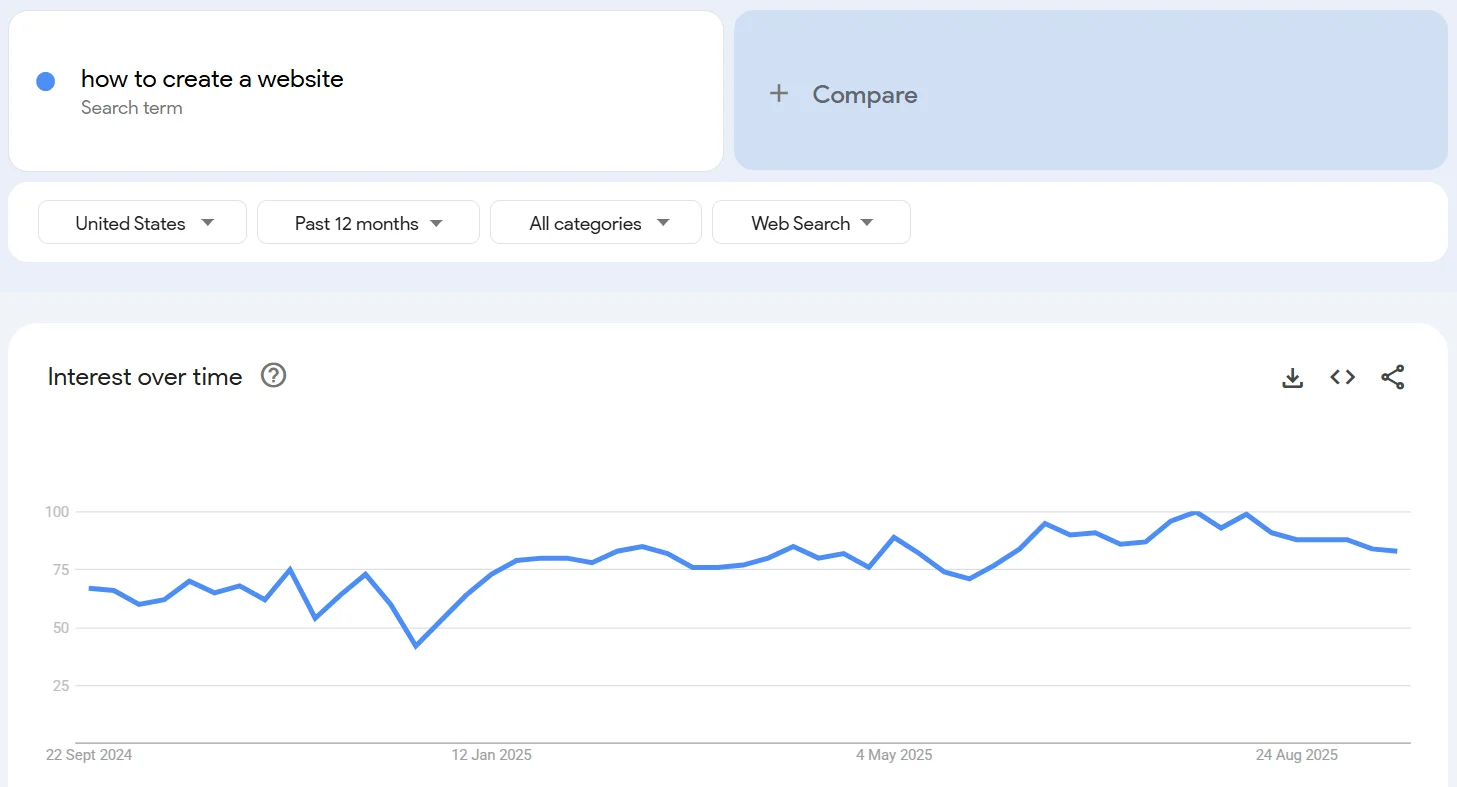Download the Interest over time data
1457x787 pixels.
[x=1293, y=377]
